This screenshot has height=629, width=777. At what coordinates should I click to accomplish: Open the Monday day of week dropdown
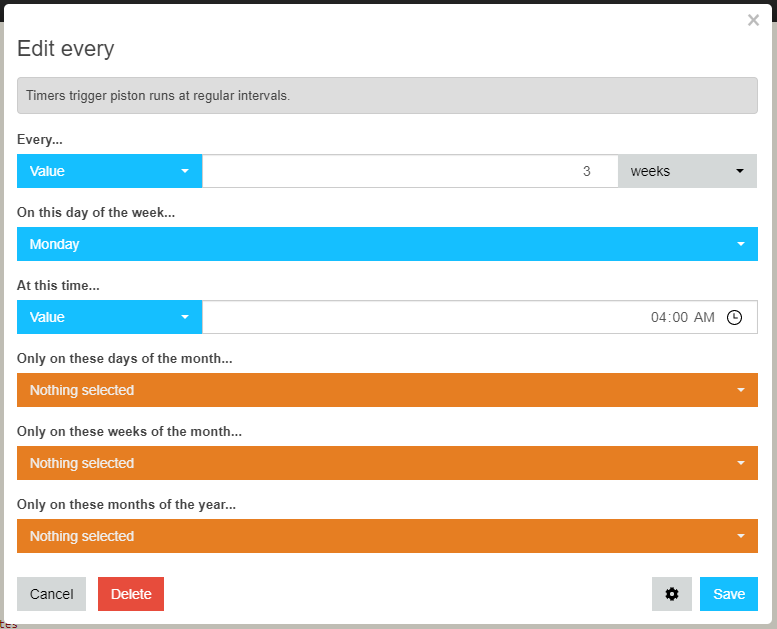[x=387, y=244]
